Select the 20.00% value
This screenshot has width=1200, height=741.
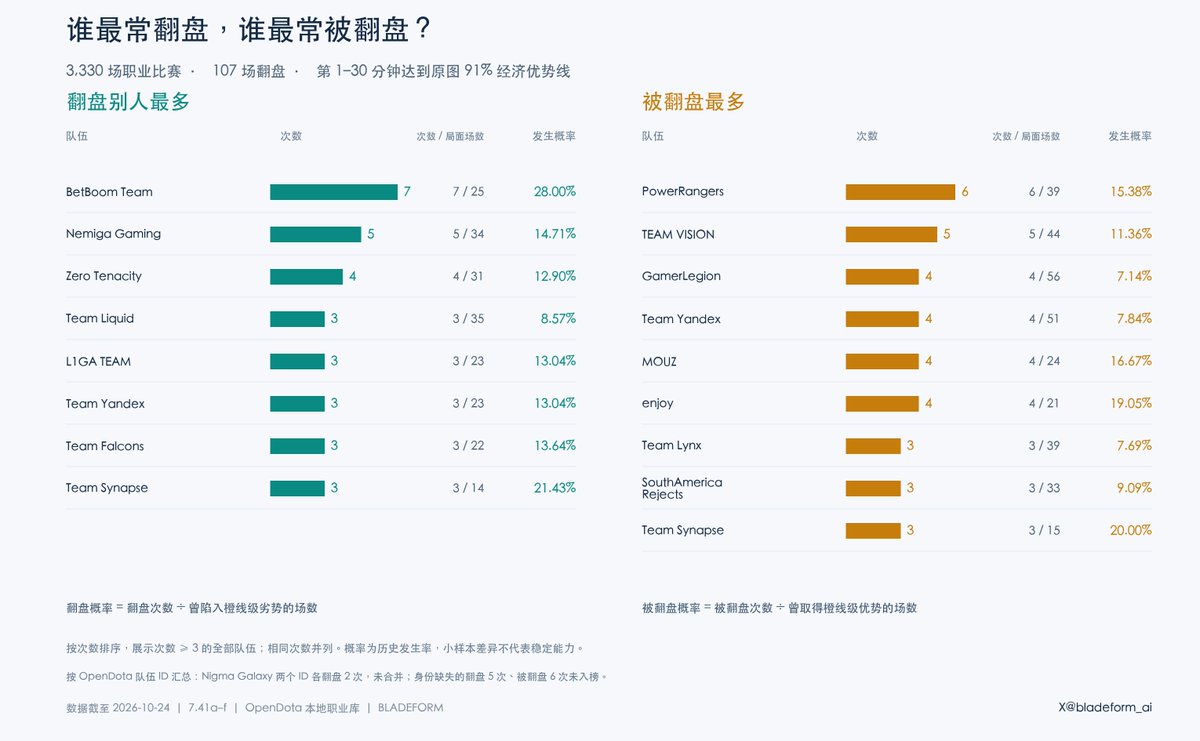tap(1131, 530)
